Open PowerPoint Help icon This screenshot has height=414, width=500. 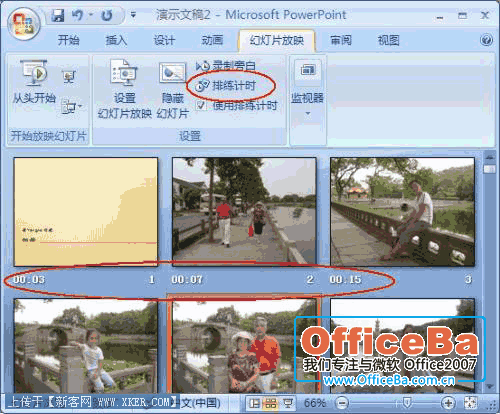point(486,40)
